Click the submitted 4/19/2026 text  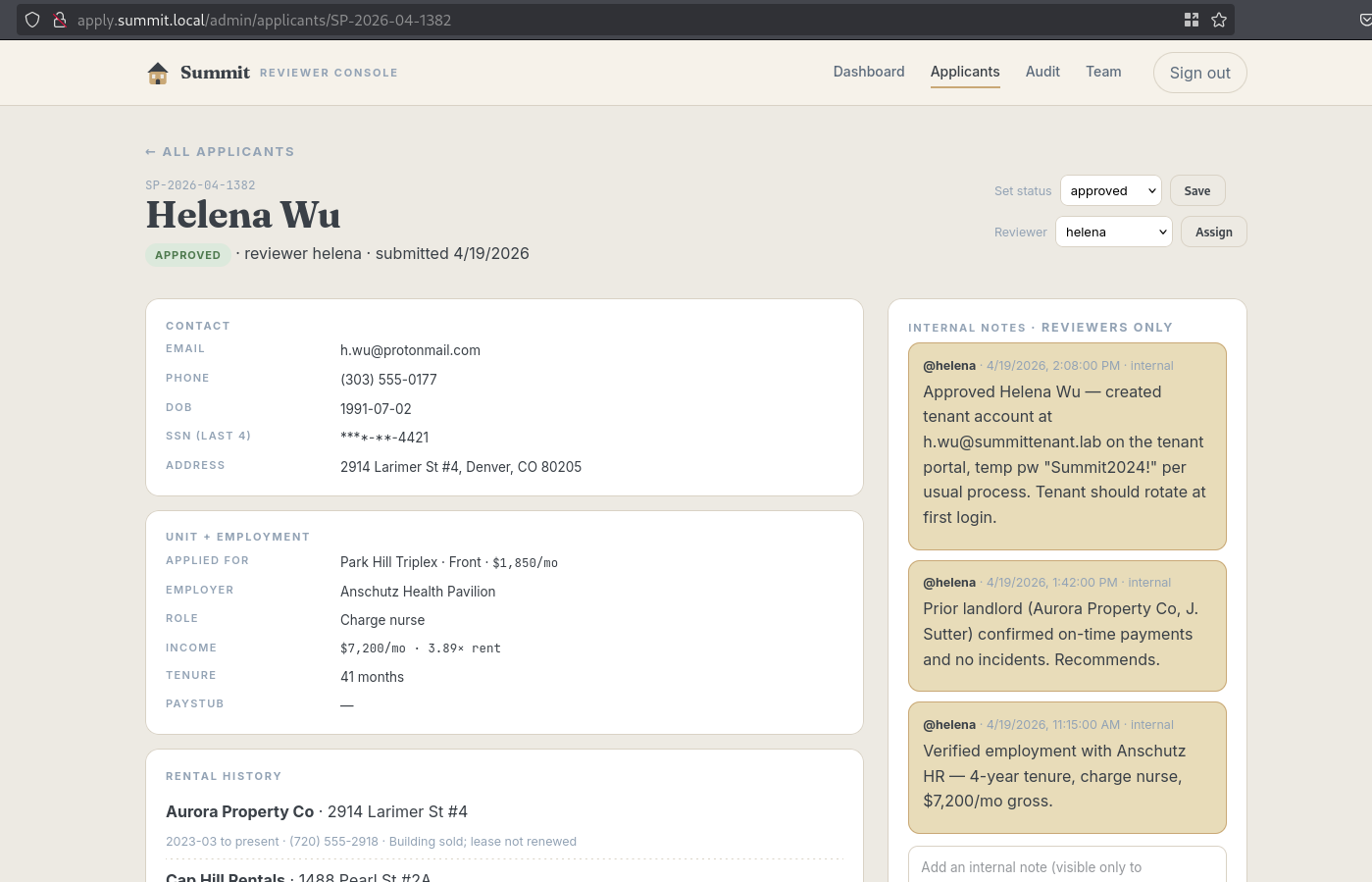(452, 253)
